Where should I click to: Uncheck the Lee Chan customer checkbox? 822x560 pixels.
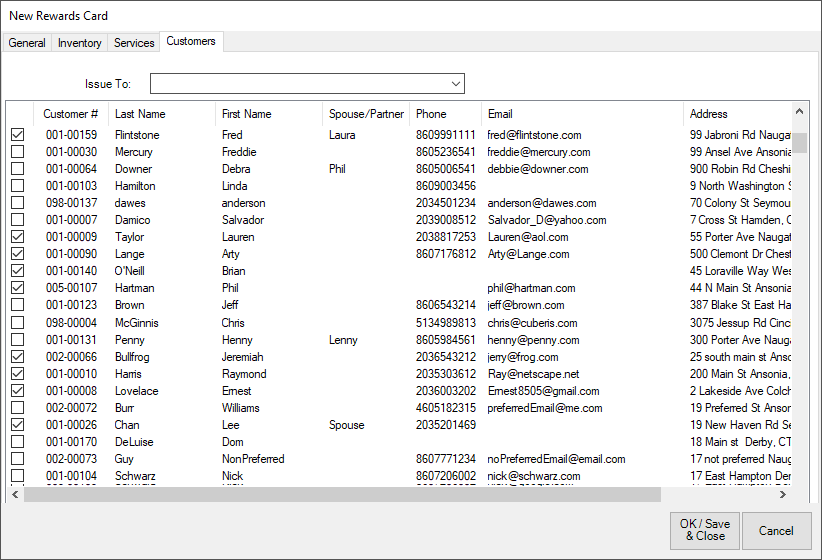(x=18, y=425)
